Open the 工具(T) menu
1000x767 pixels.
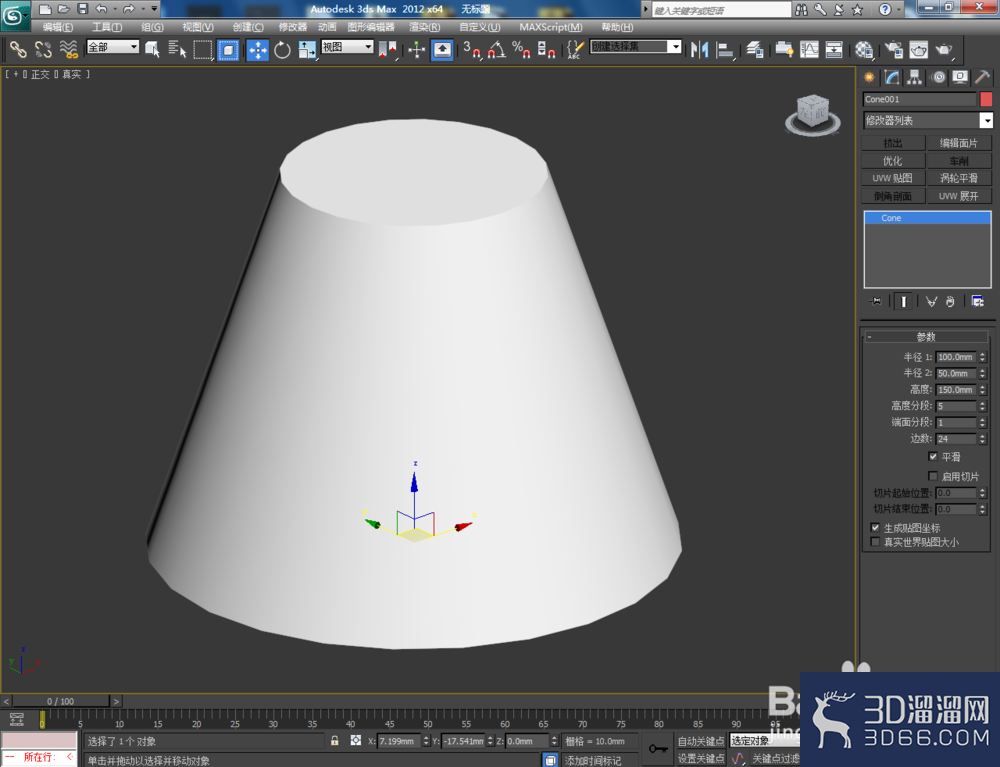(x=107, y=27)
